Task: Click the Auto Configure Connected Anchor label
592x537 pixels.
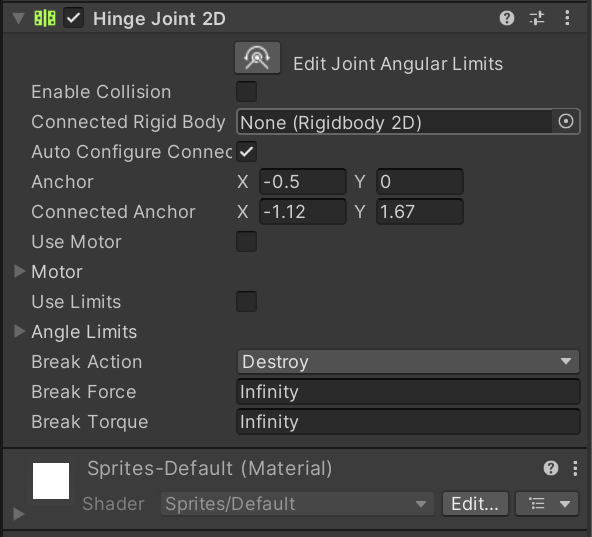Action: coord(131,152)
